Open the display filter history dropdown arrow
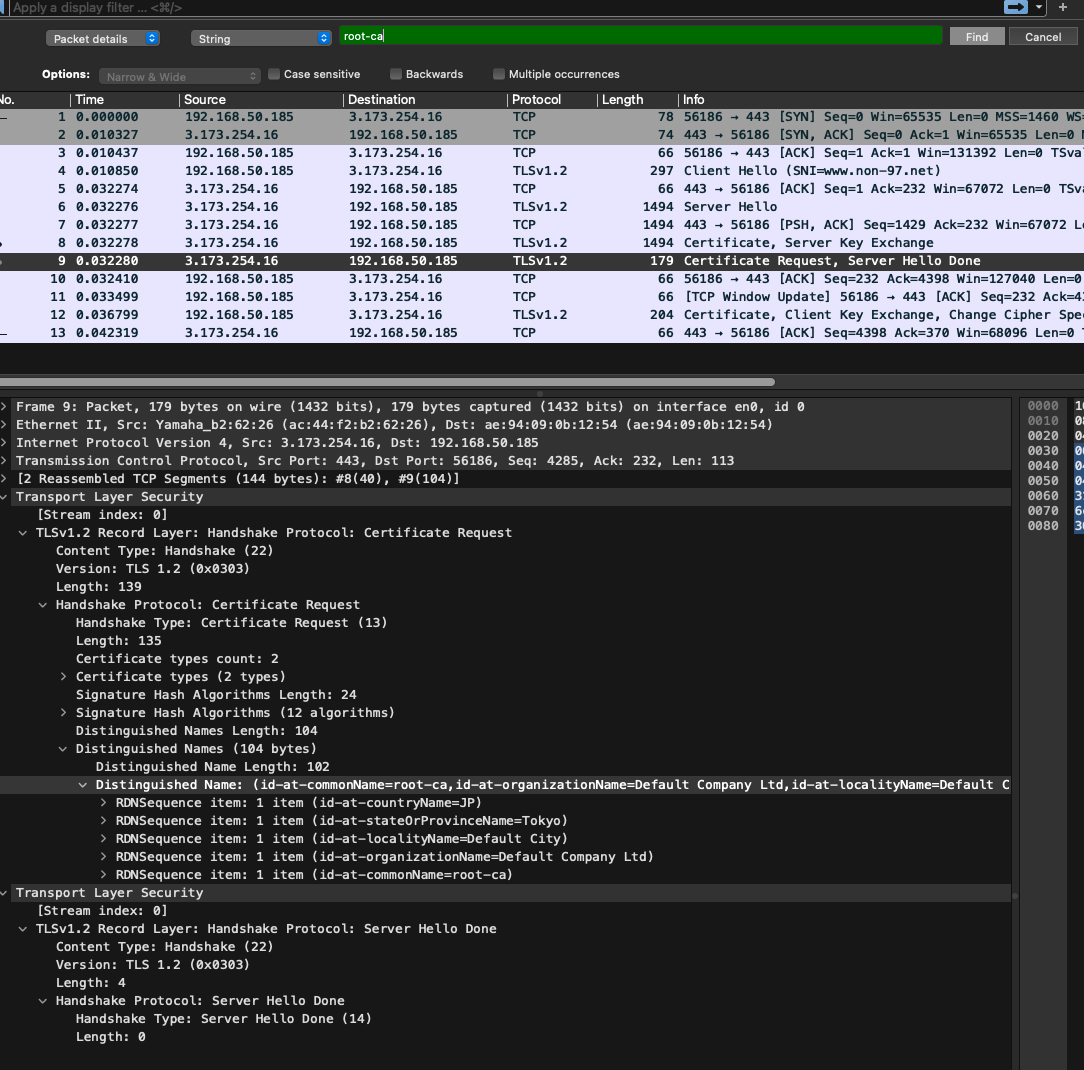The height and width of the screenshot is (1070, 1084). click(x=1039, y=7)
